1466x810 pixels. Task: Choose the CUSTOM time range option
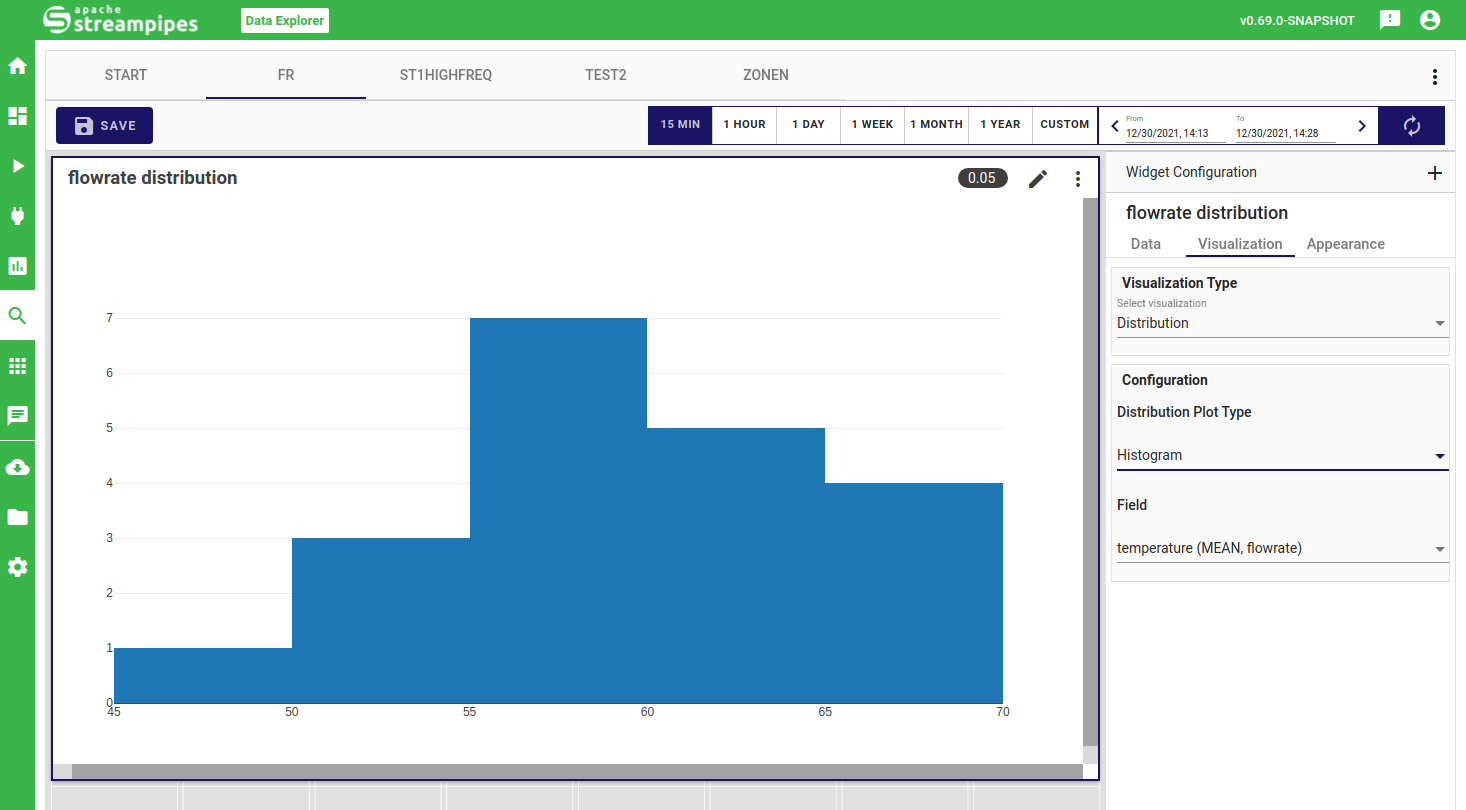[x=1064, y=125]
